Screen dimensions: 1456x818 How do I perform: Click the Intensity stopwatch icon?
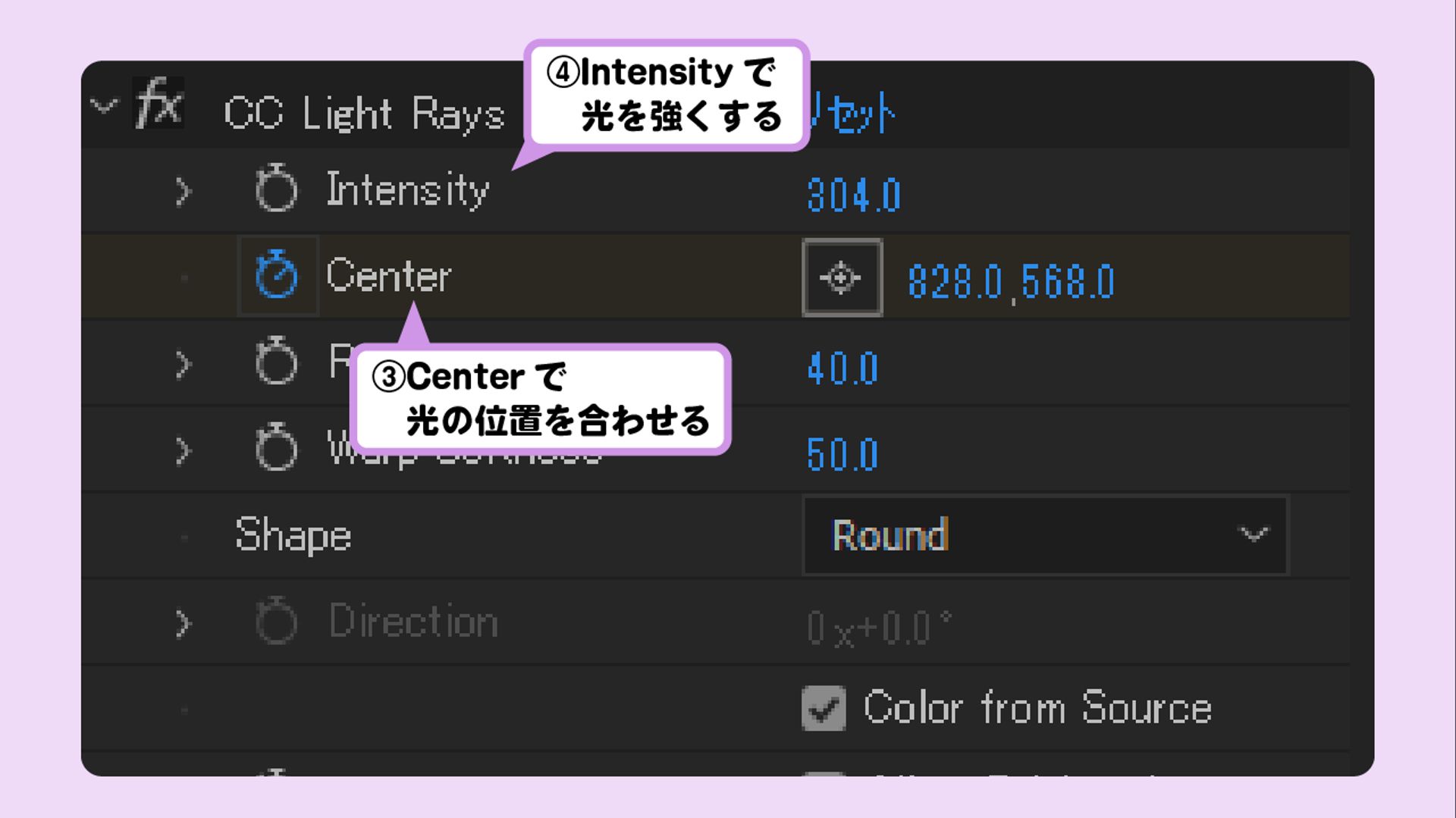click(x=276, y=188)
